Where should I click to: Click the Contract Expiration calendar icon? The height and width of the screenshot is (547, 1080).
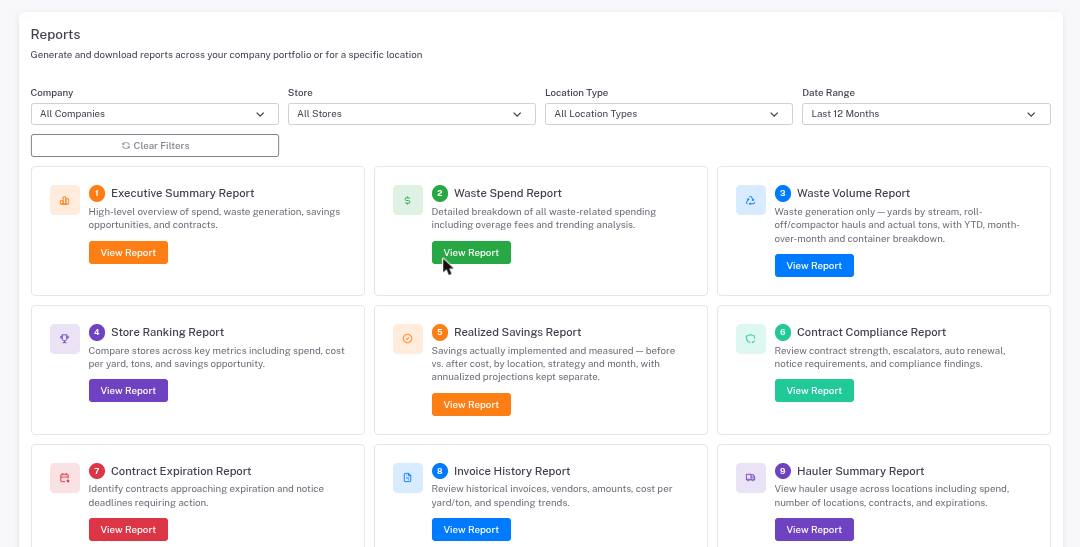pos(65,478)
